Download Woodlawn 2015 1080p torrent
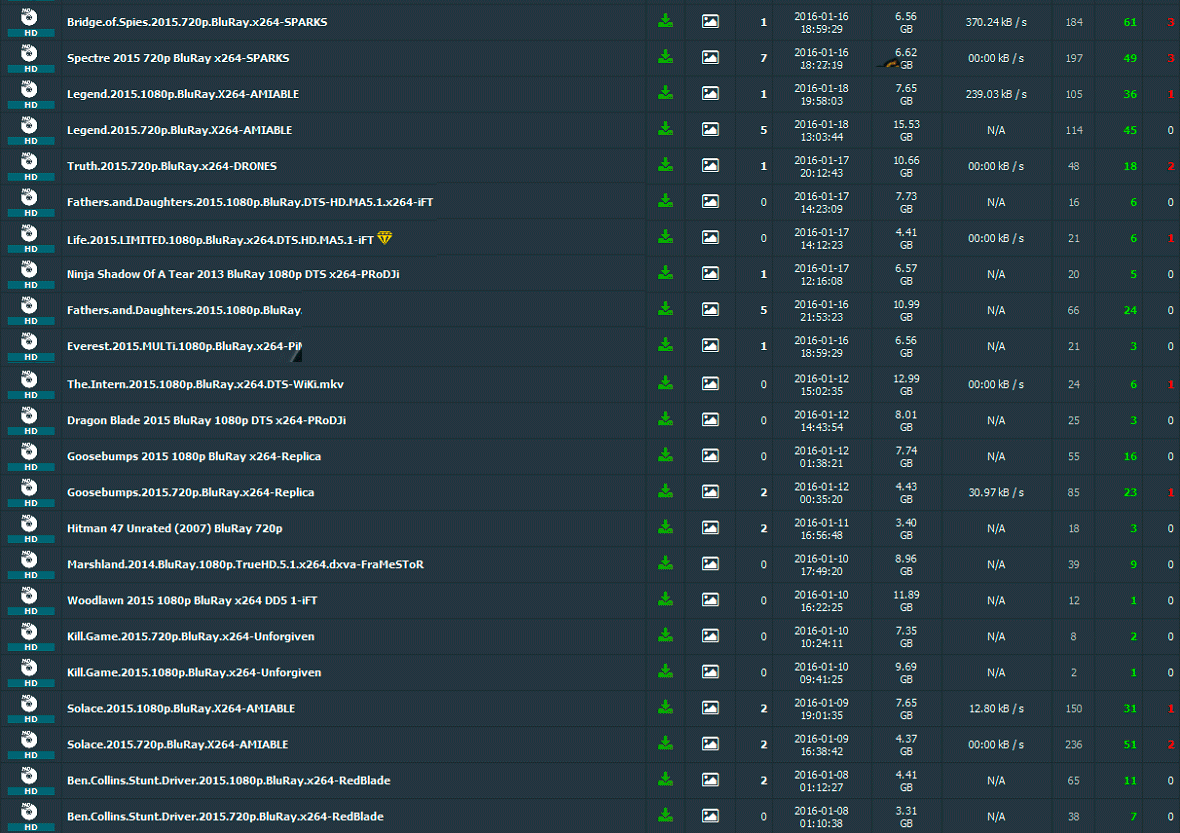1180x833 pixels. coord(665,600)
